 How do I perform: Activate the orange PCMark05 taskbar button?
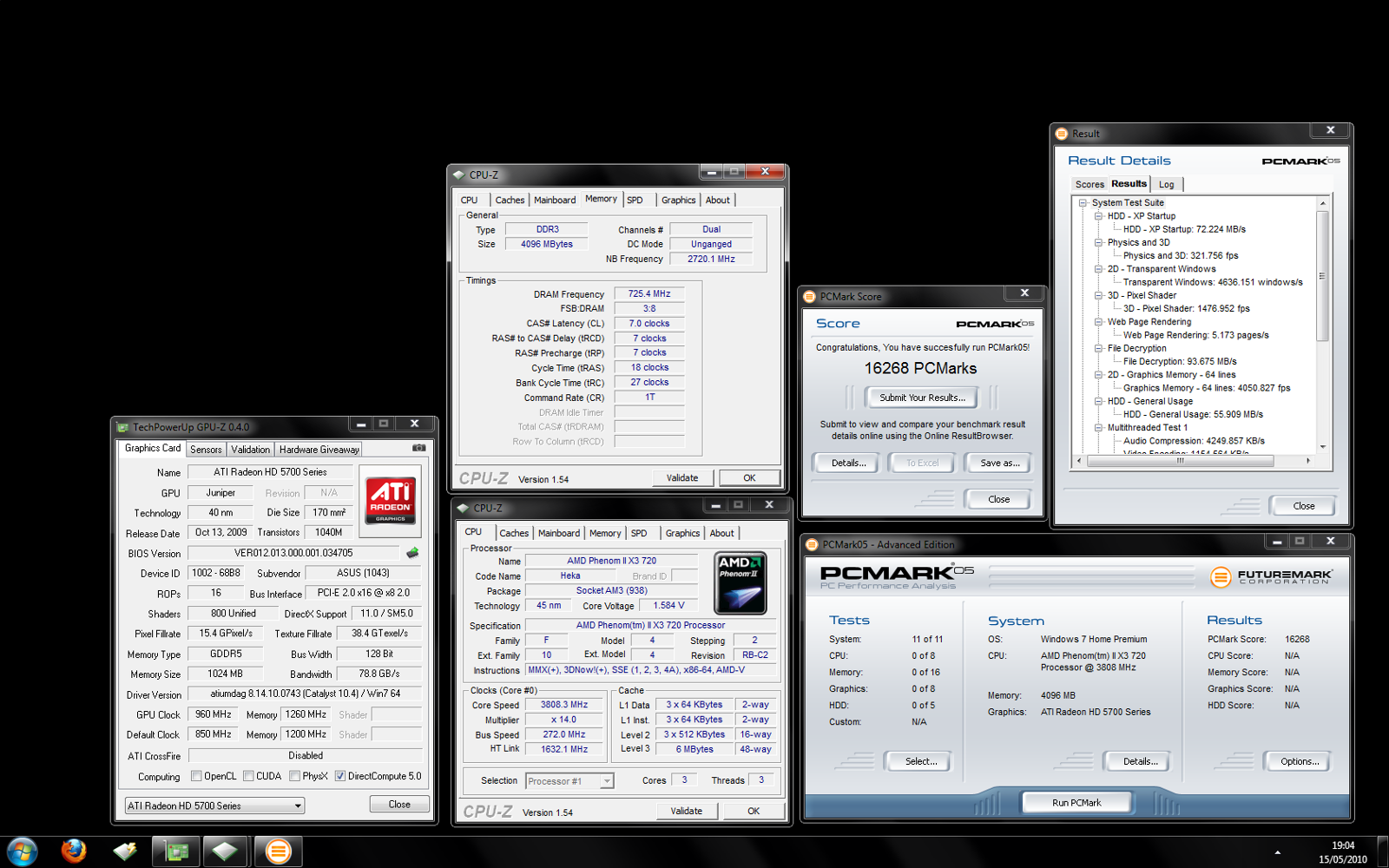(278, 852)
